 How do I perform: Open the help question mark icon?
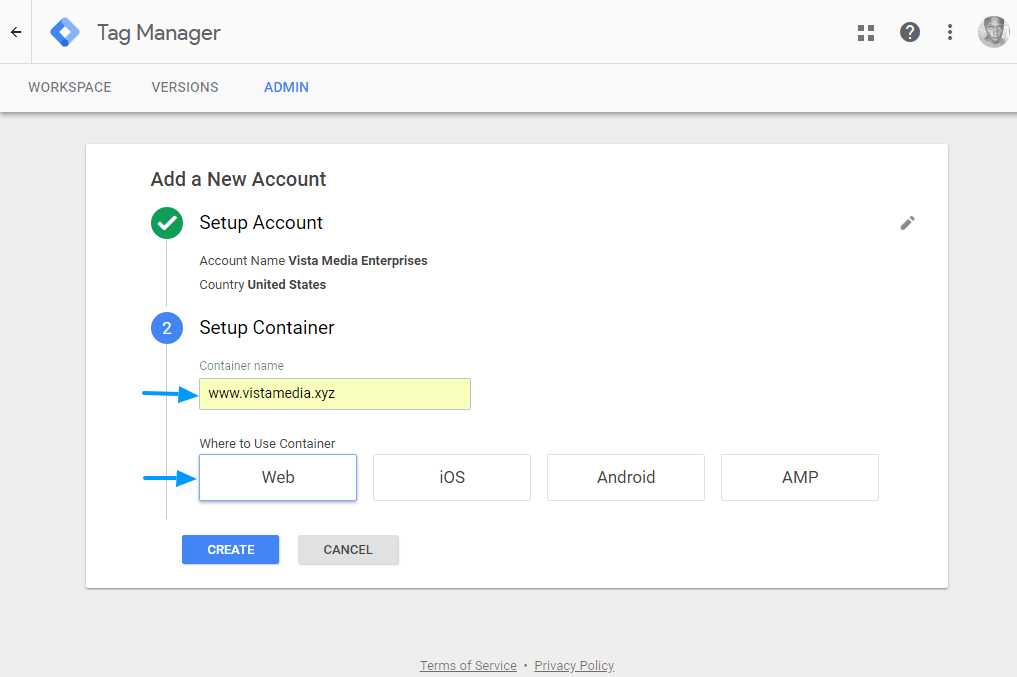[909, 32]
